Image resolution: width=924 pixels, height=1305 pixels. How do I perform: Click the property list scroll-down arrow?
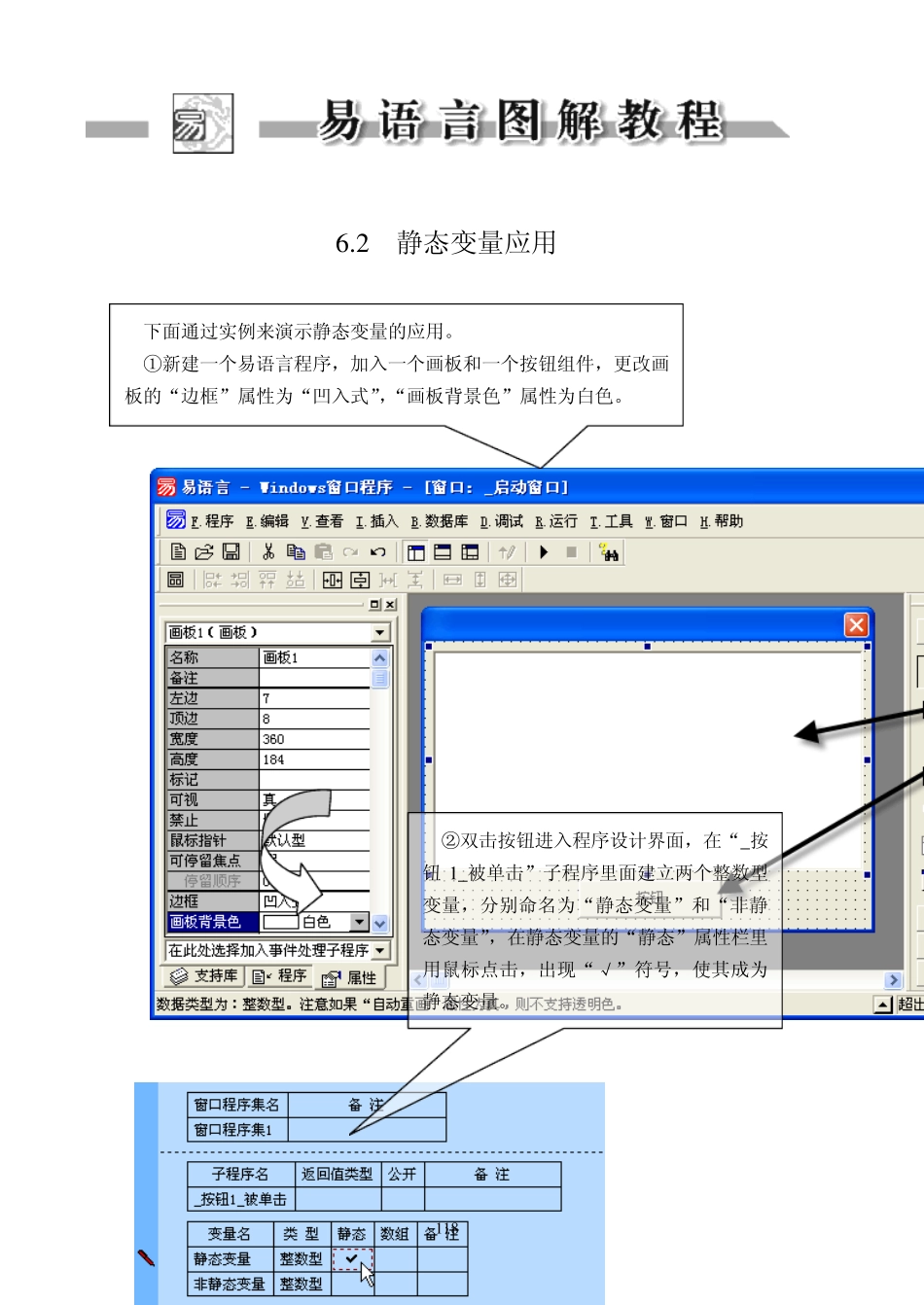click(x=380, y=923)
